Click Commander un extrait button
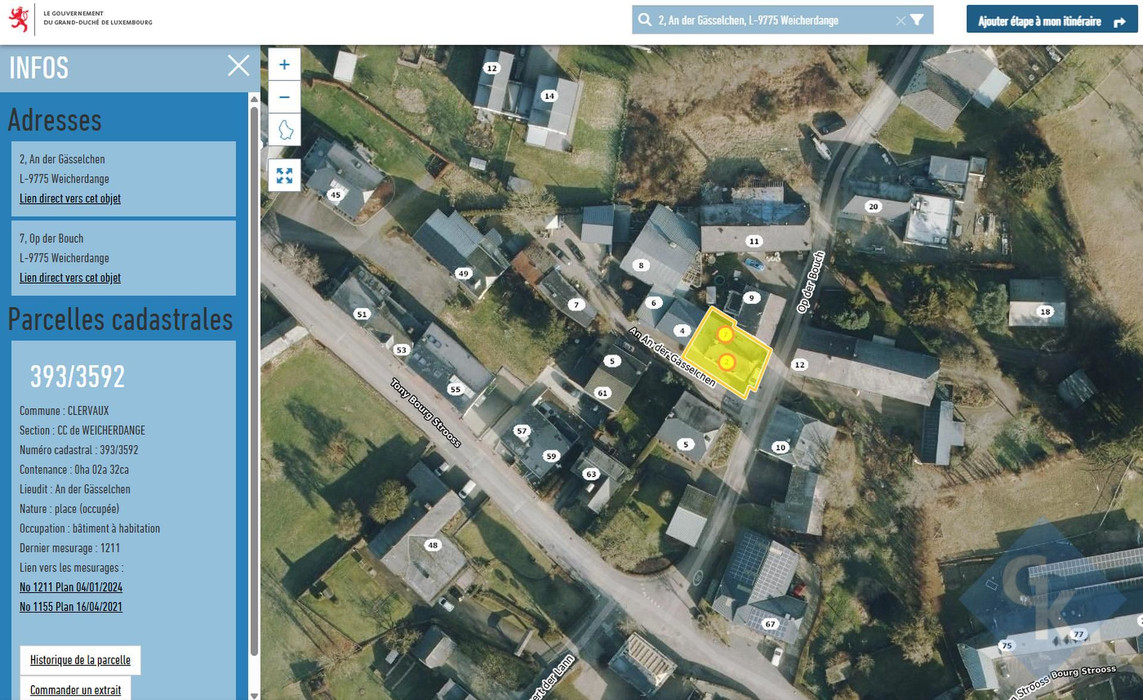The height and width of the screenshot is (700, 1143). click(x=76, y=689)
